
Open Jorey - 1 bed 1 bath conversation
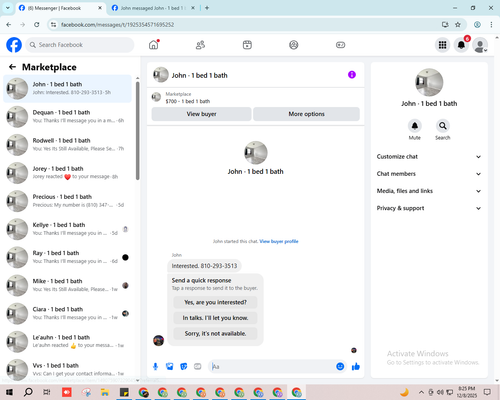pyautogui.click(x=67, y=173)
